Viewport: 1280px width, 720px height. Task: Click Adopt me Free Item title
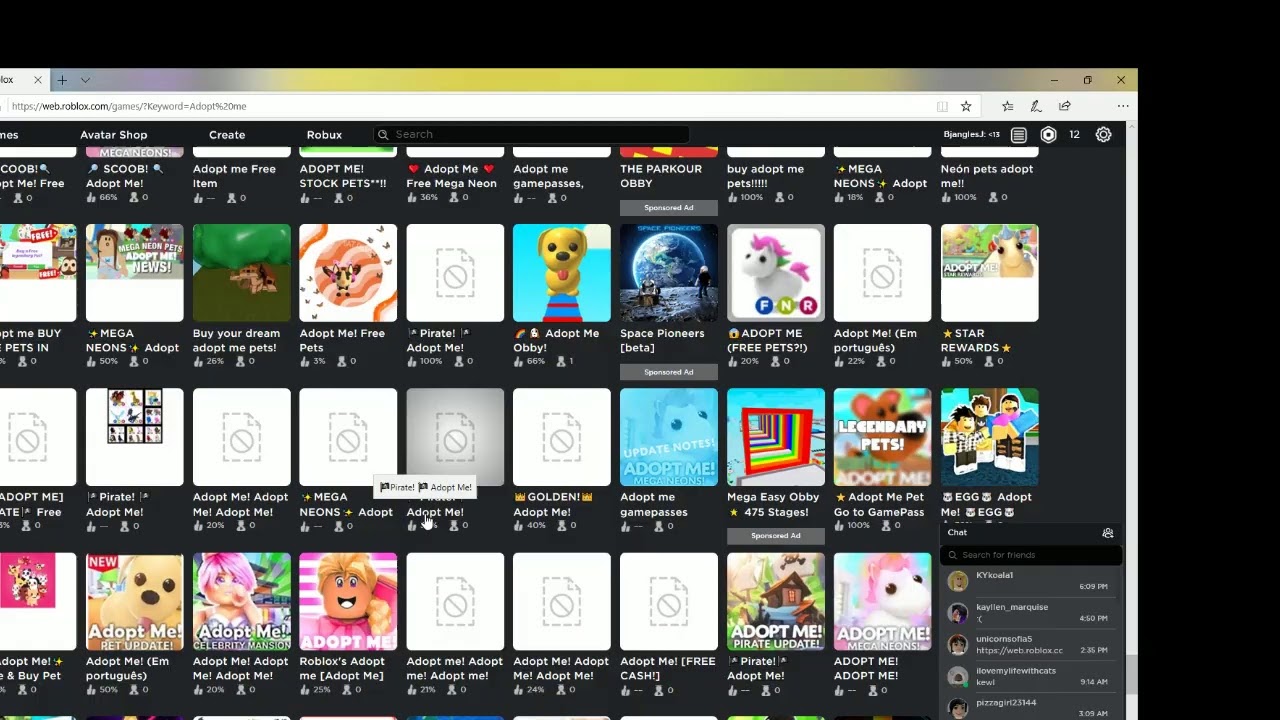point(234,176)
